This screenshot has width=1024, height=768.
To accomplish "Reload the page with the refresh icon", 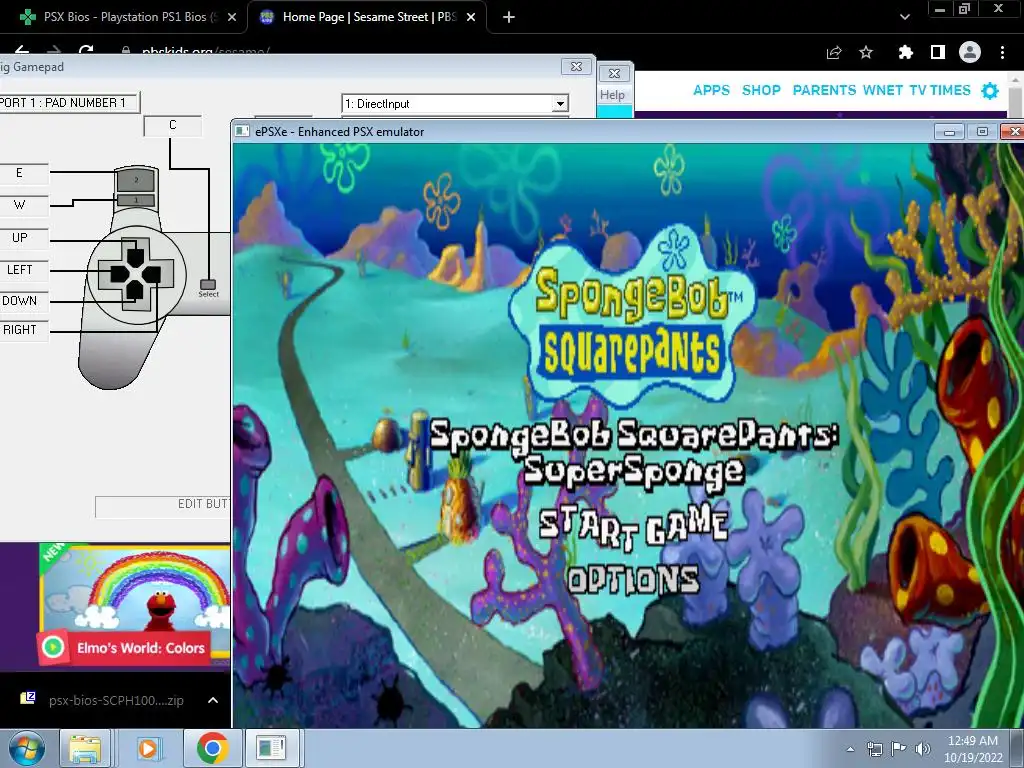I will click(86, 51).
